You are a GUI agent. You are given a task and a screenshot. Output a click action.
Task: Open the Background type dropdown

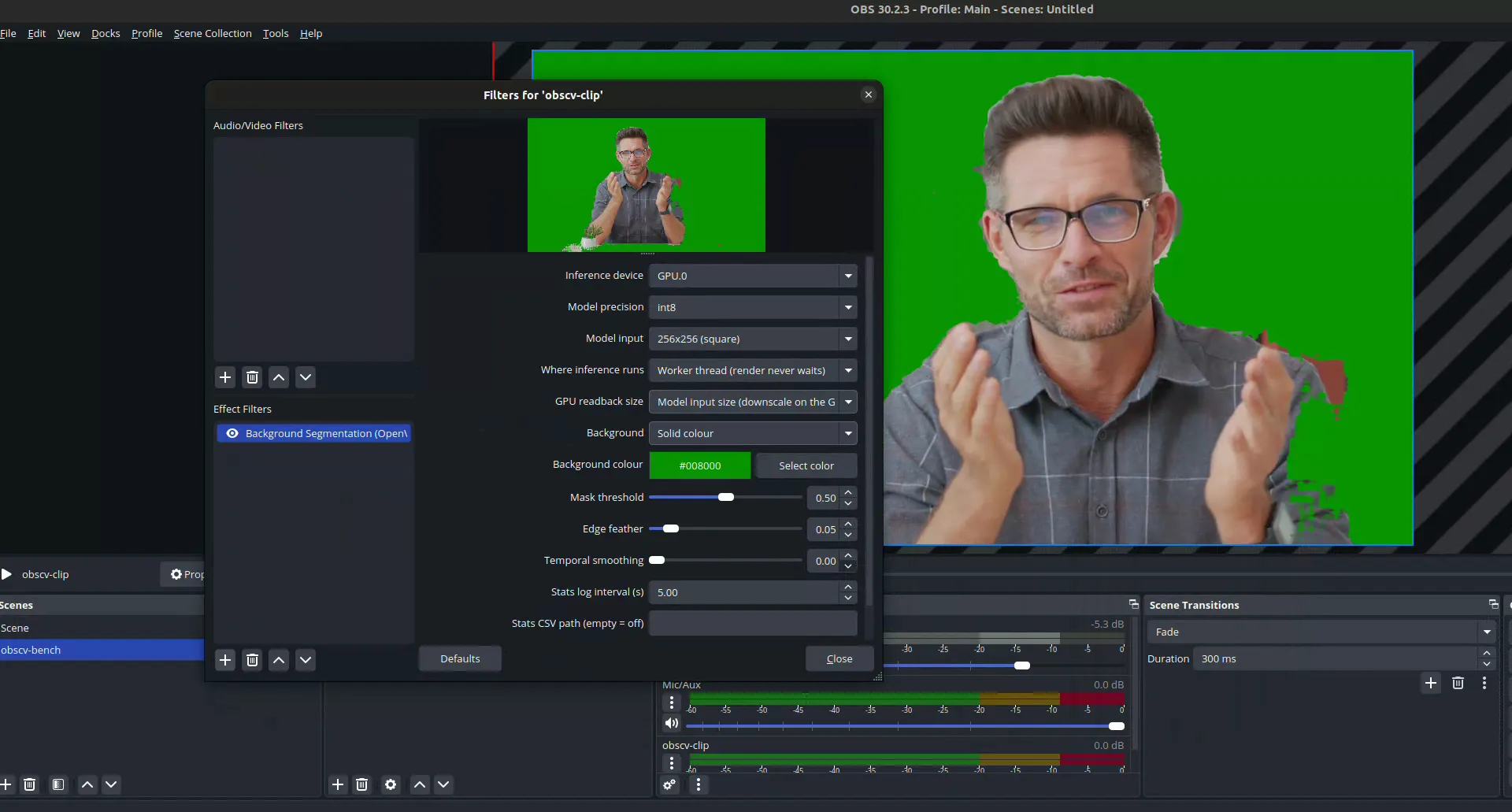(753, 433)
